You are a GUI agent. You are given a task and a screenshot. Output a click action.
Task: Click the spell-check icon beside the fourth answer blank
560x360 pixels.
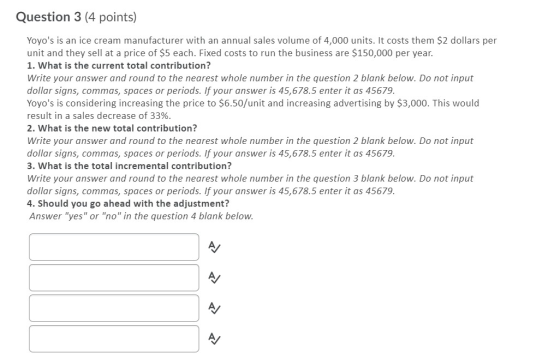214,339
